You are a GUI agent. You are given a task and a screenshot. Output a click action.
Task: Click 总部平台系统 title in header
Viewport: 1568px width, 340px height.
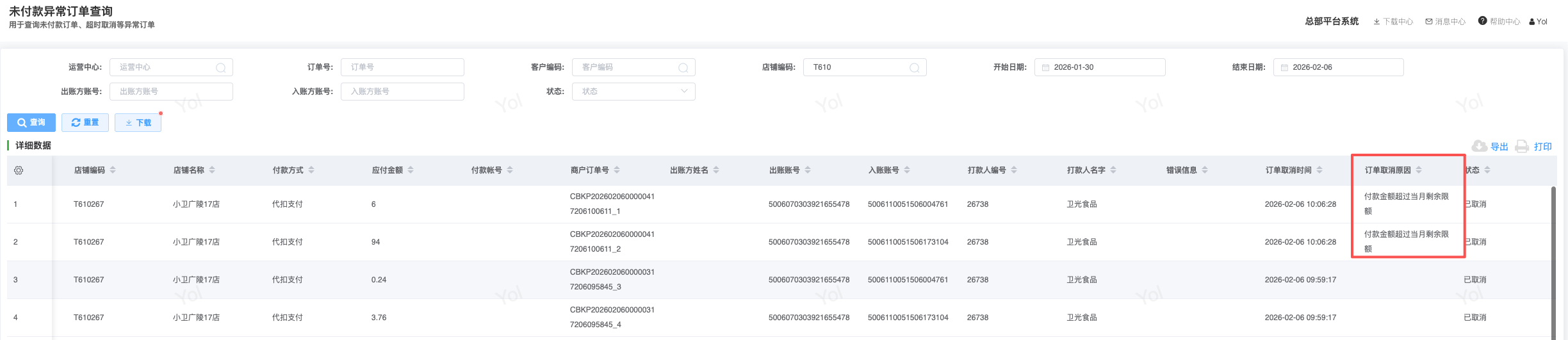(x=1332, y=21)
